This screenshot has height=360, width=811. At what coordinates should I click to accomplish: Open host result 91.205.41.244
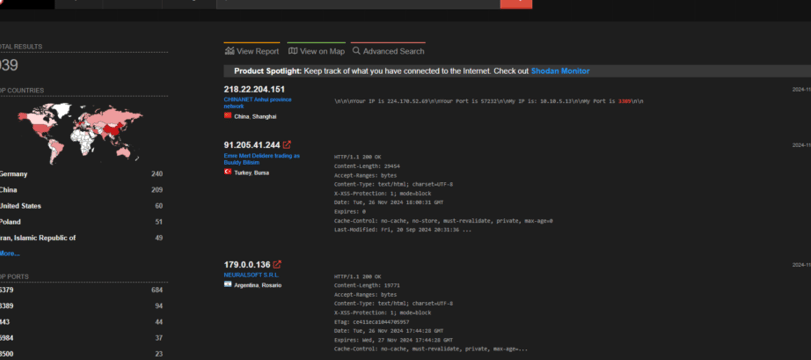click(x=252, y=145)
